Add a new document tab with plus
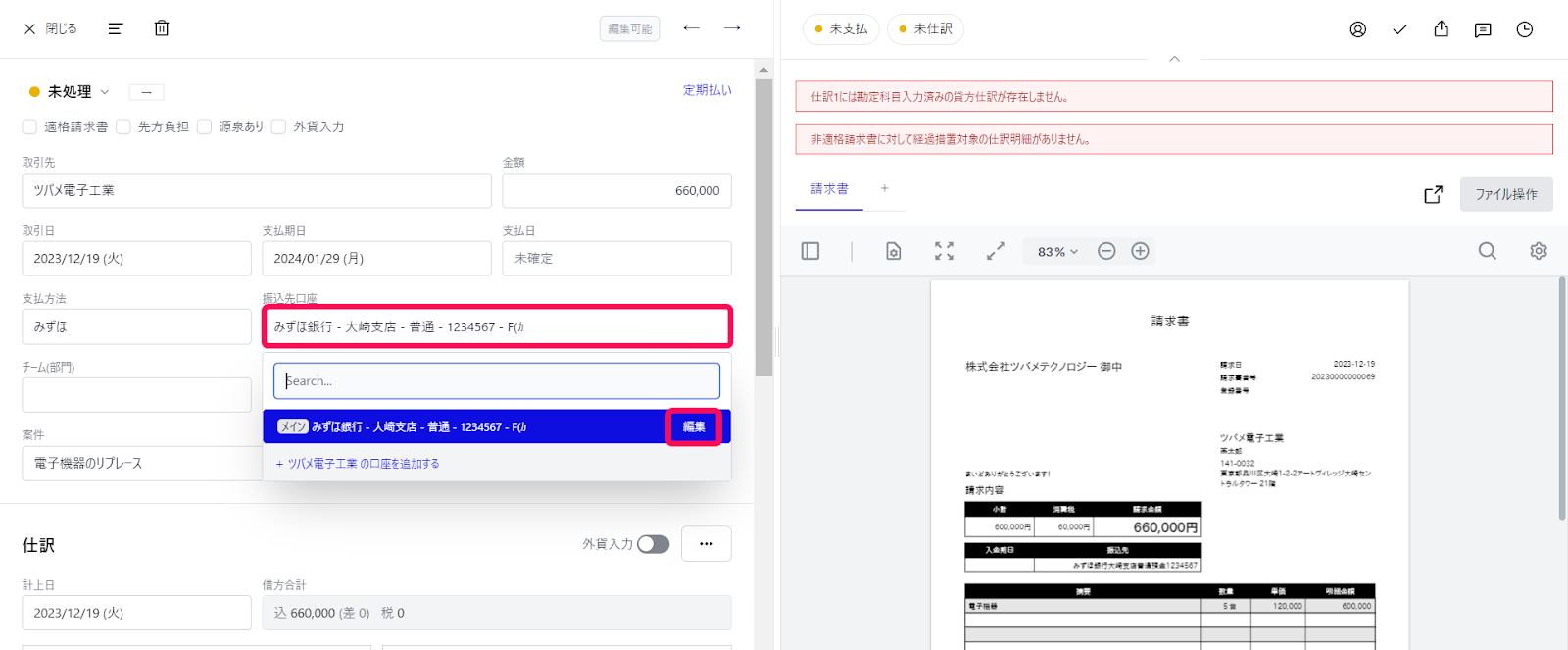1568x650 pixels. (884, 188)
